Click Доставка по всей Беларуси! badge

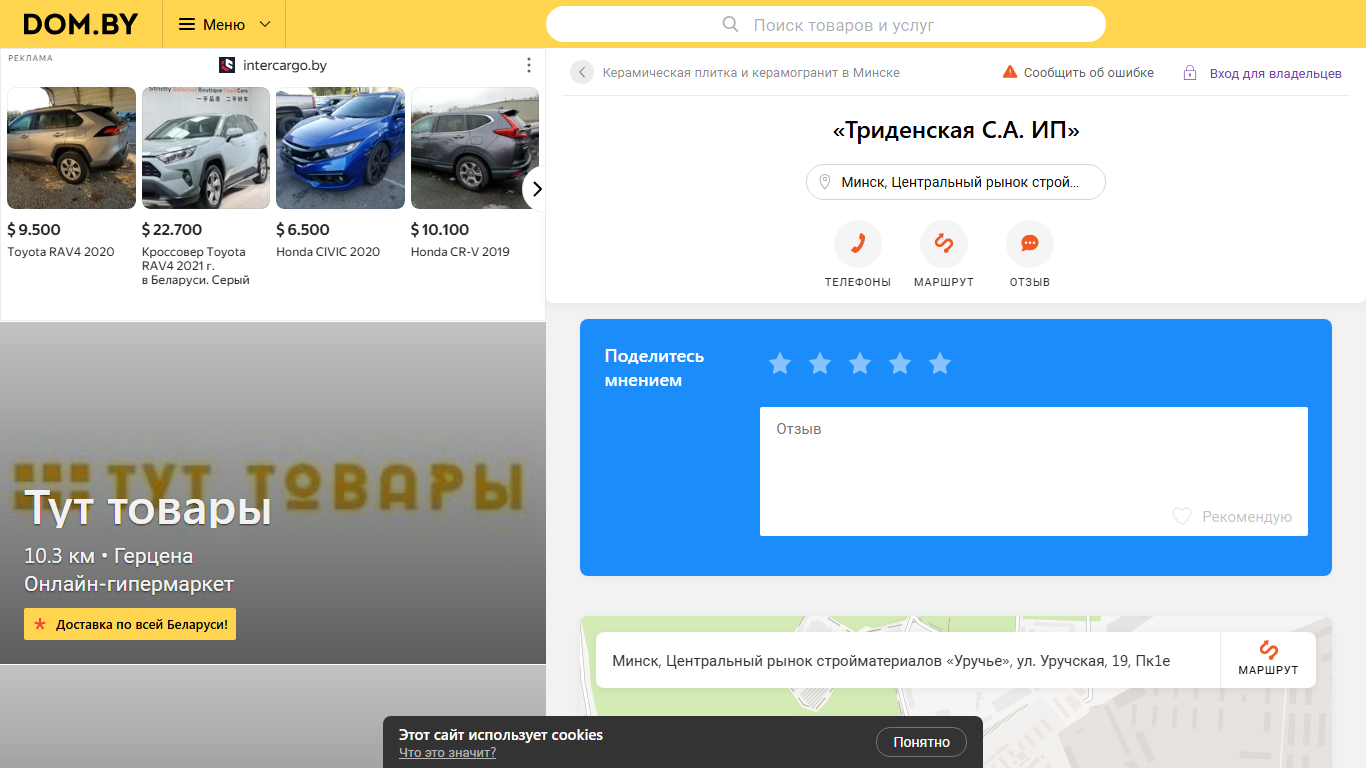coord(130,624)
